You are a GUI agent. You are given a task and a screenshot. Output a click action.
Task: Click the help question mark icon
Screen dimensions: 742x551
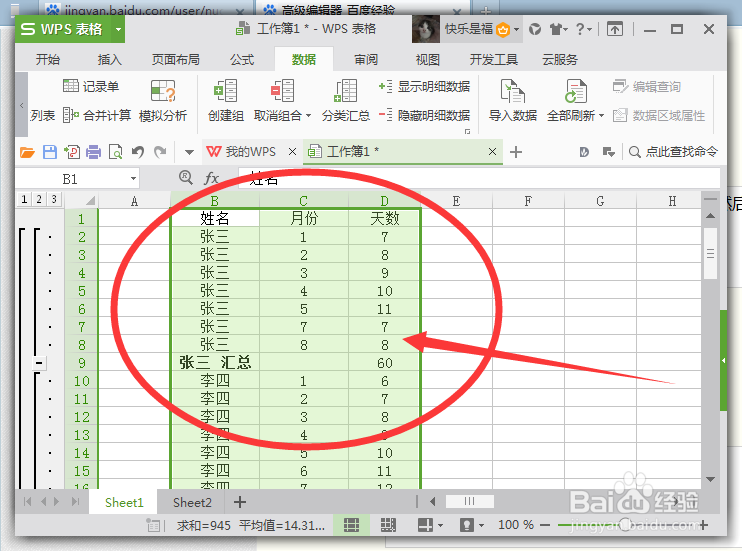coord(580,29)
